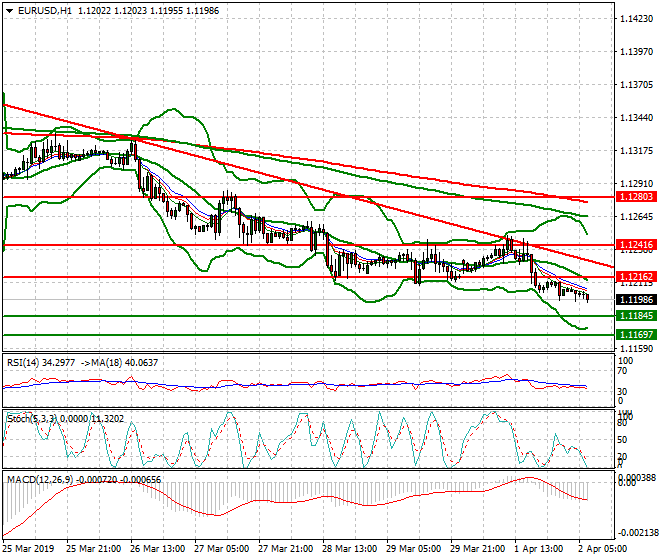The height and width of the screenshot is (560, 660).
Task: Click the RSI scale level 70
Action: pos(622,371)
